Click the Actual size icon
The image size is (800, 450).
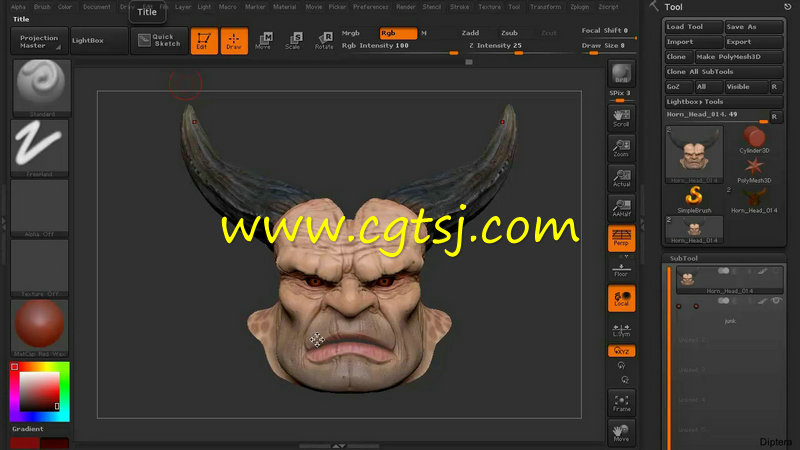coord(621,178)
